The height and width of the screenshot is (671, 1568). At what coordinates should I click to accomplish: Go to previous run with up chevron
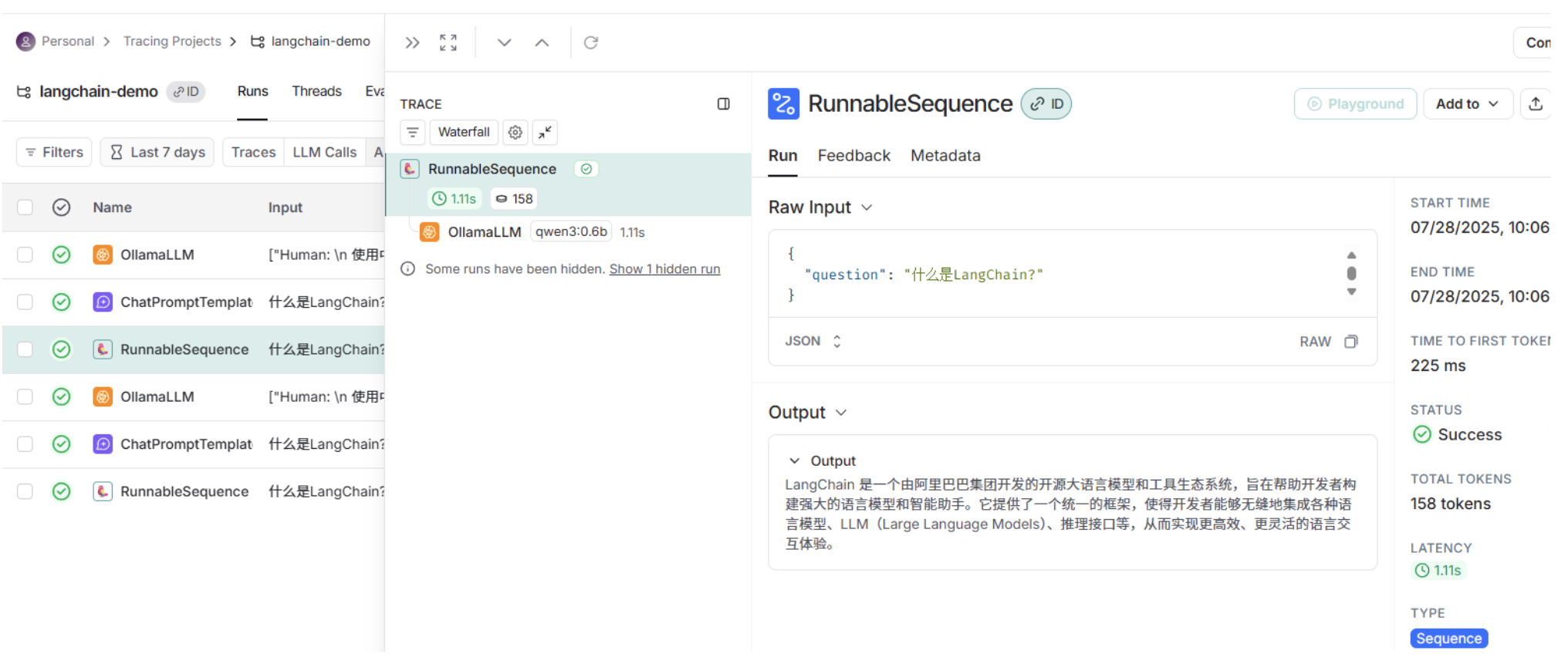coord(542,42)
